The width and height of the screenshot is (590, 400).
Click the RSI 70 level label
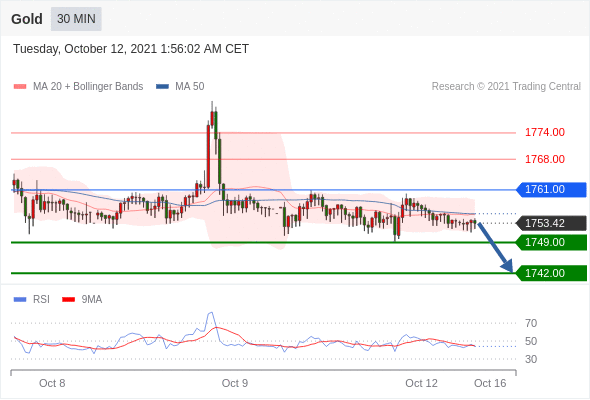click(x=531, y=323)
